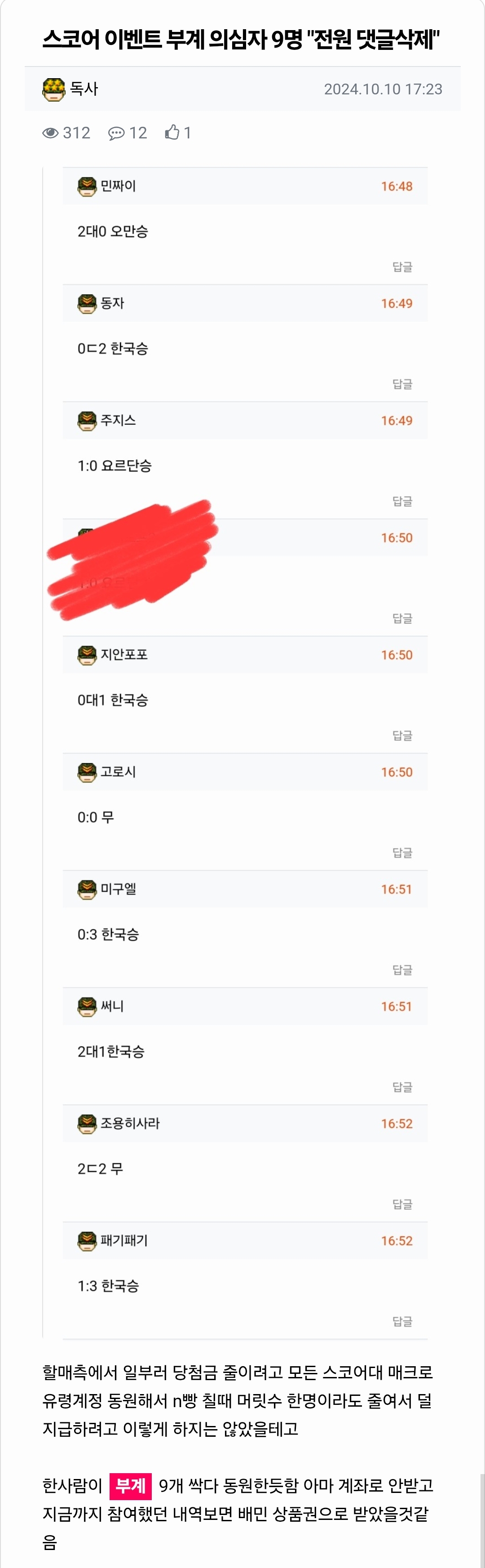Viewport: 485px width, 1568px height.
Task: Click author 독사's avatar icon
Action: 53,89
